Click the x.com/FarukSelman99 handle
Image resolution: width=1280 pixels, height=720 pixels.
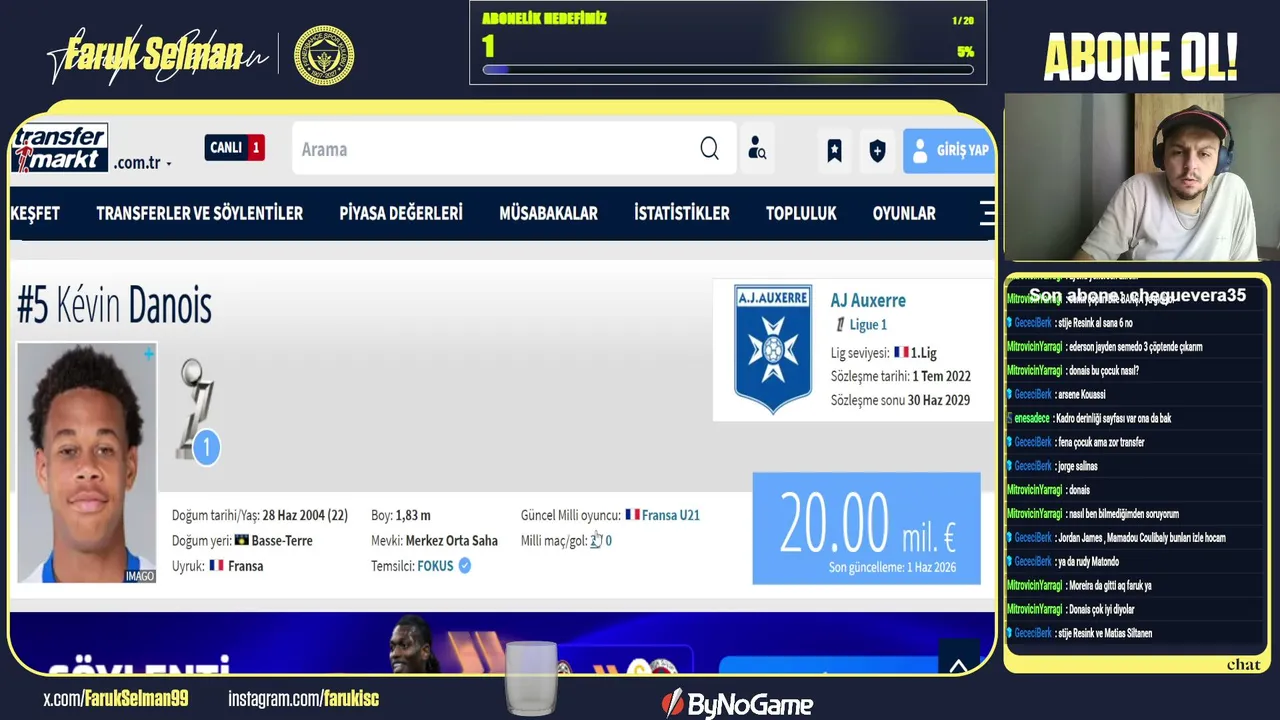click(116, 699)
